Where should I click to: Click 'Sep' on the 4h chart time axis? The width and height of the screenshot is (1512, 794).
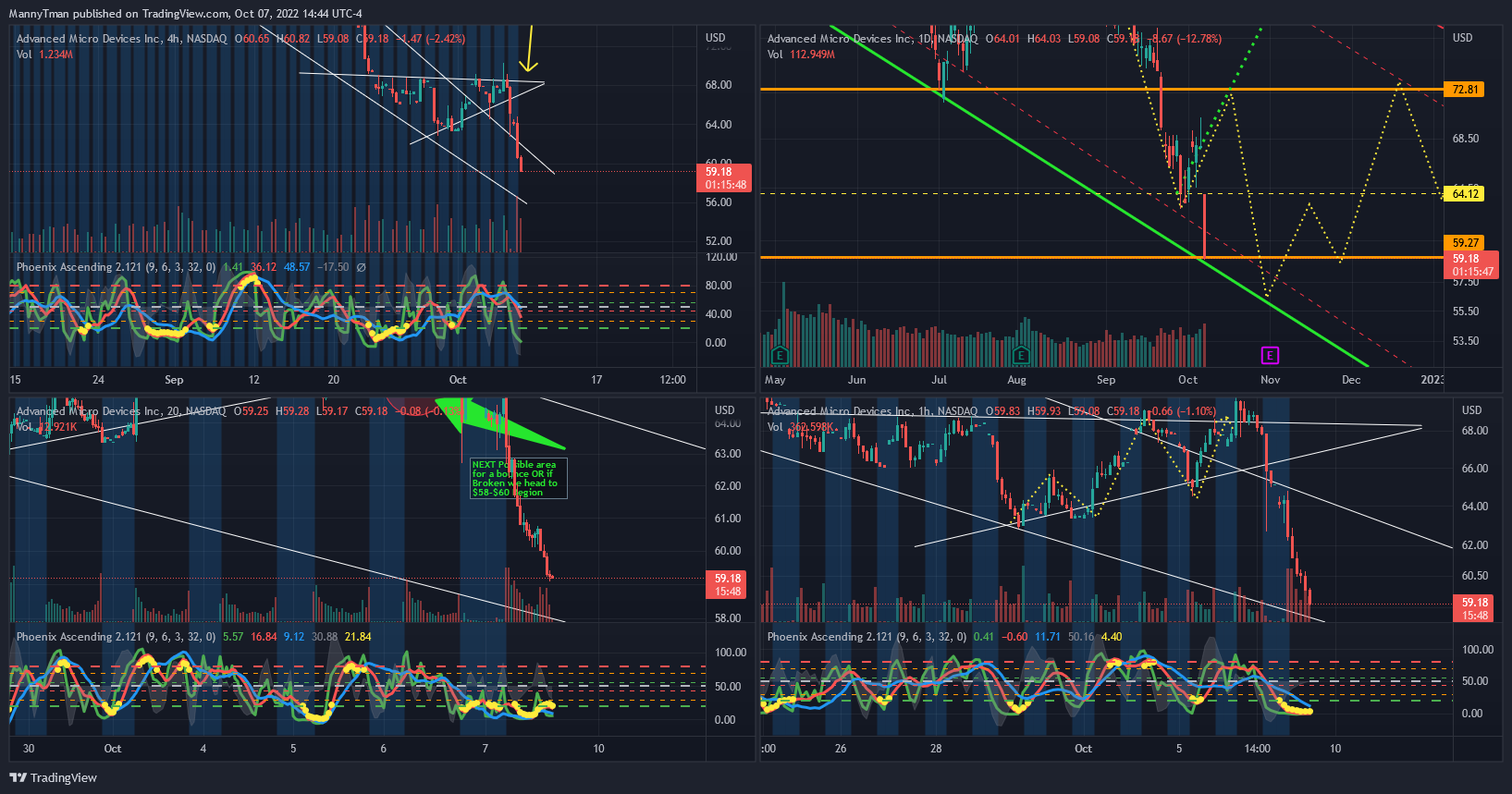point(174,380)
